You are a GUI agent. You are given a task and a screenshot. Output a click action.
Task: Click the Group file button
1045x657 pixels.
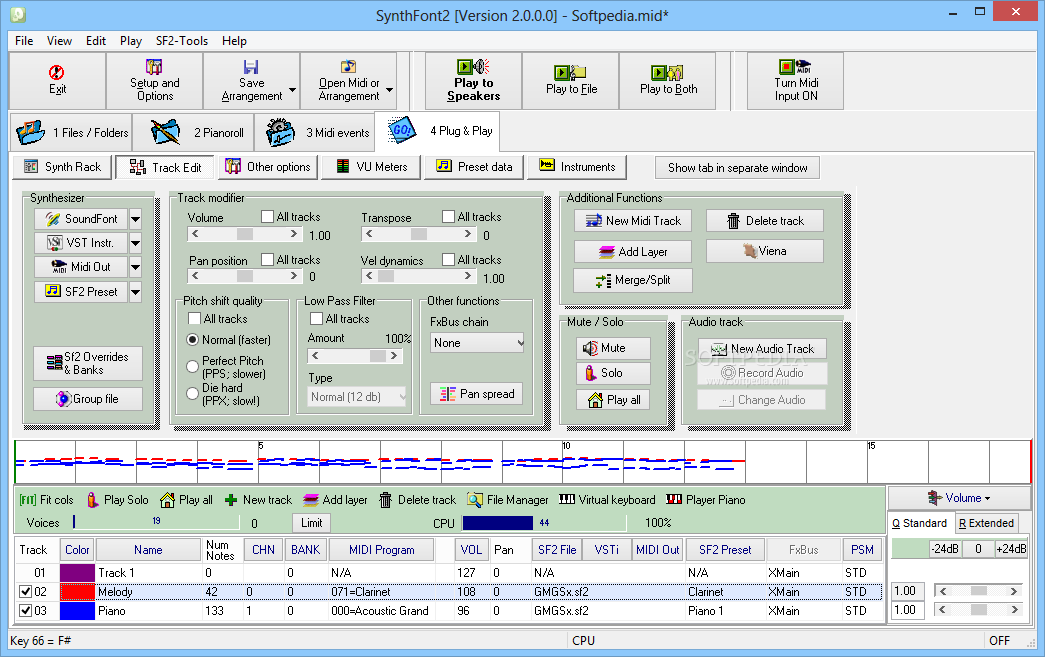88,399
